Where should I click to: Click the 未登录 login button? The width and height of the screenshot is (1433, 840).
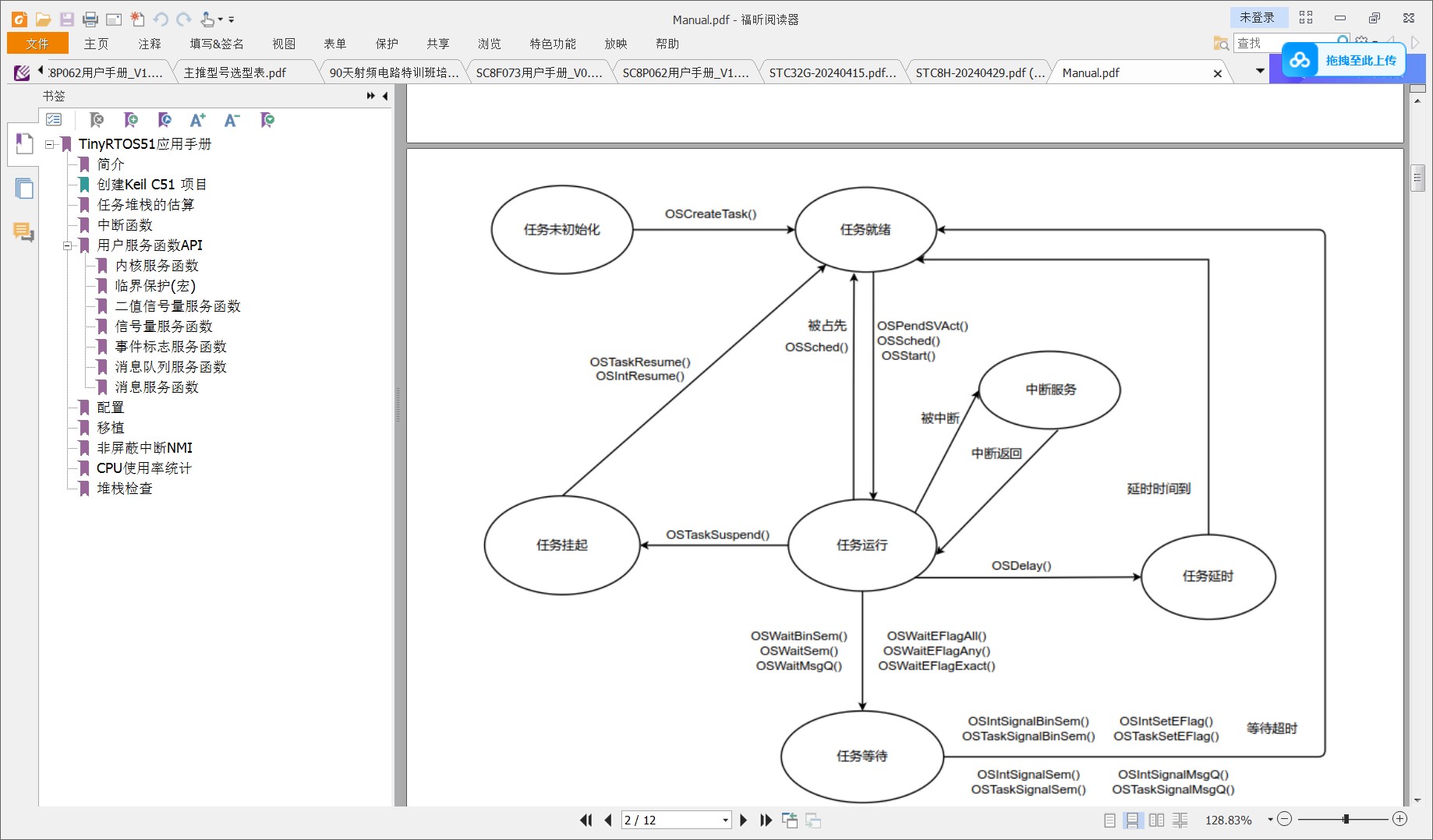coord(1256,17)
